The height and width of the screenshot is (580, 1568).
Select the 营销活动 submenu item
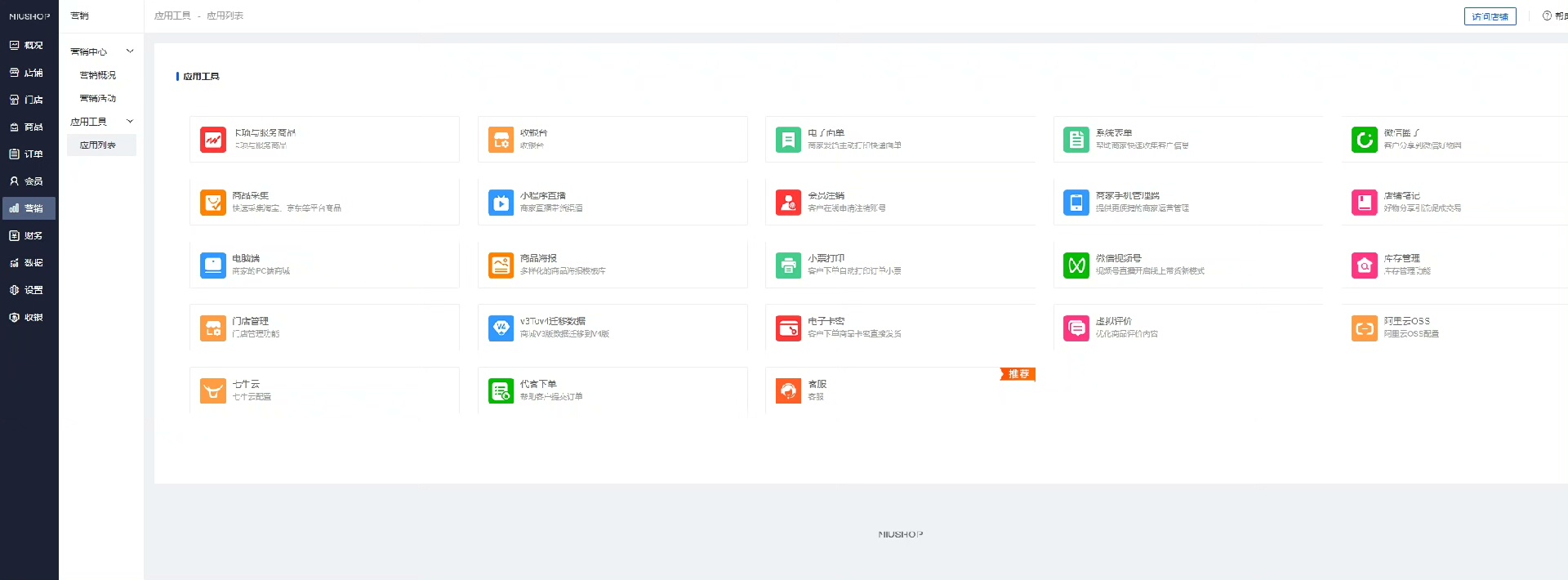(x=98, y=98)
